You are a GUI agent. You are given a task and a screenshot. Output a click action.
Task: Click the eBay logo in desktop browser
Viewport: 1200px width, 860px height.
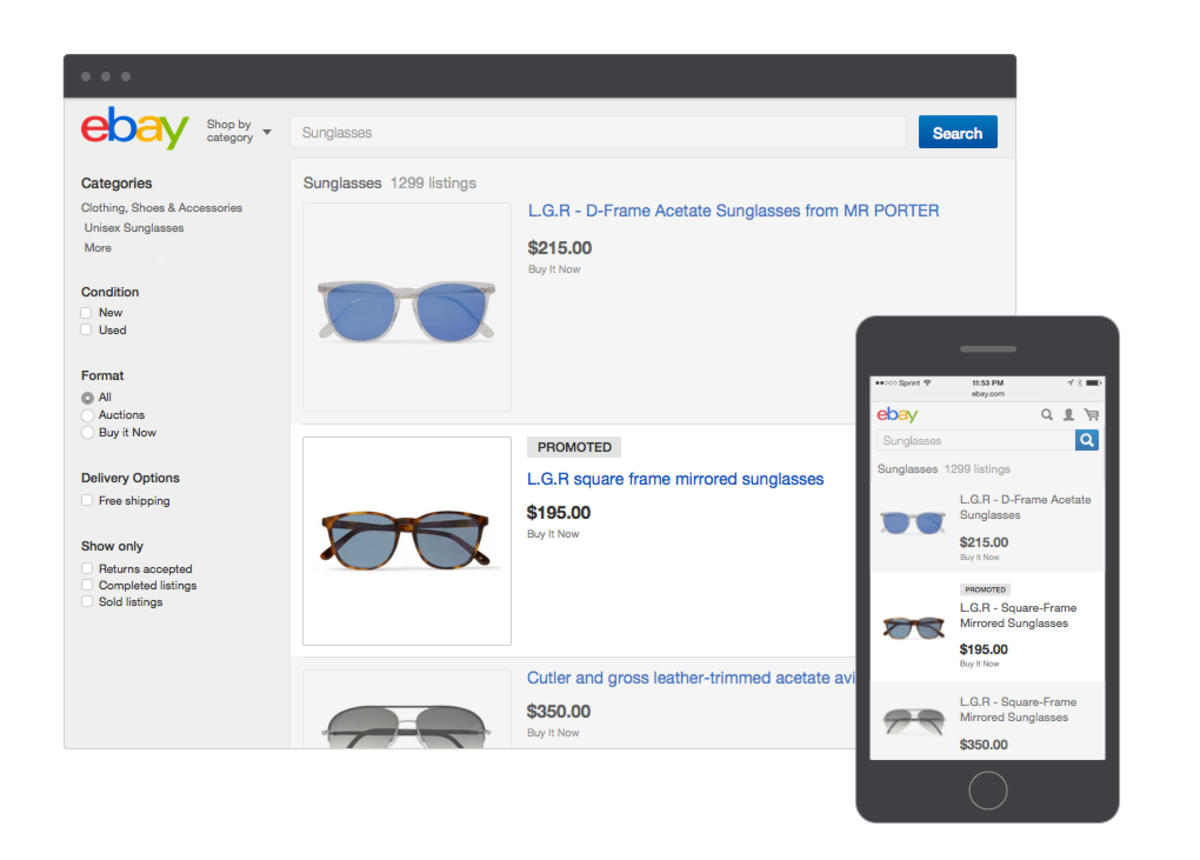tap(135, 130)
